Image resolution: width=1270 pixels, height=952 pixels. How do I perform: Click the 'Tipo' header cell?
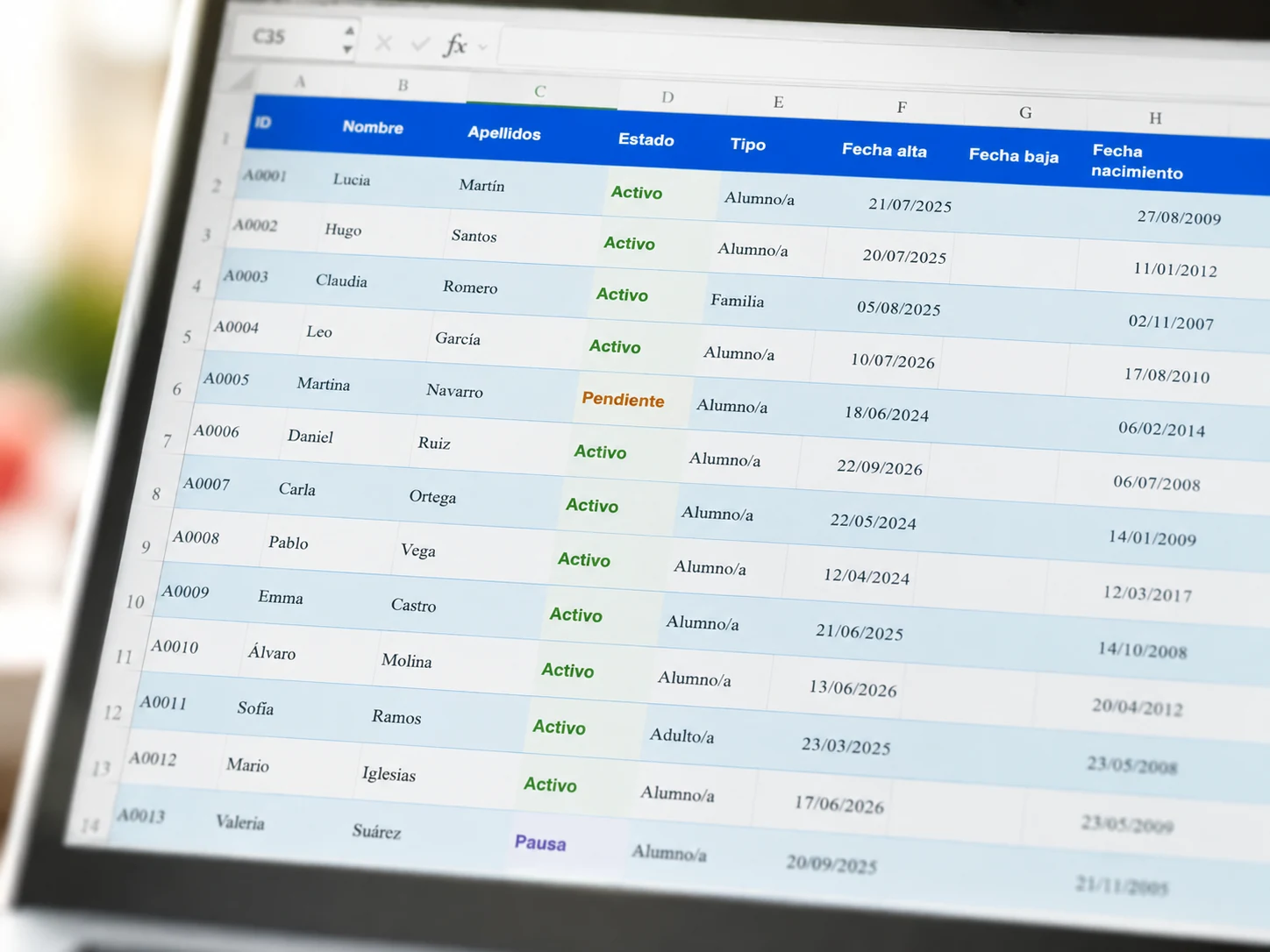(x=748, y=145)
